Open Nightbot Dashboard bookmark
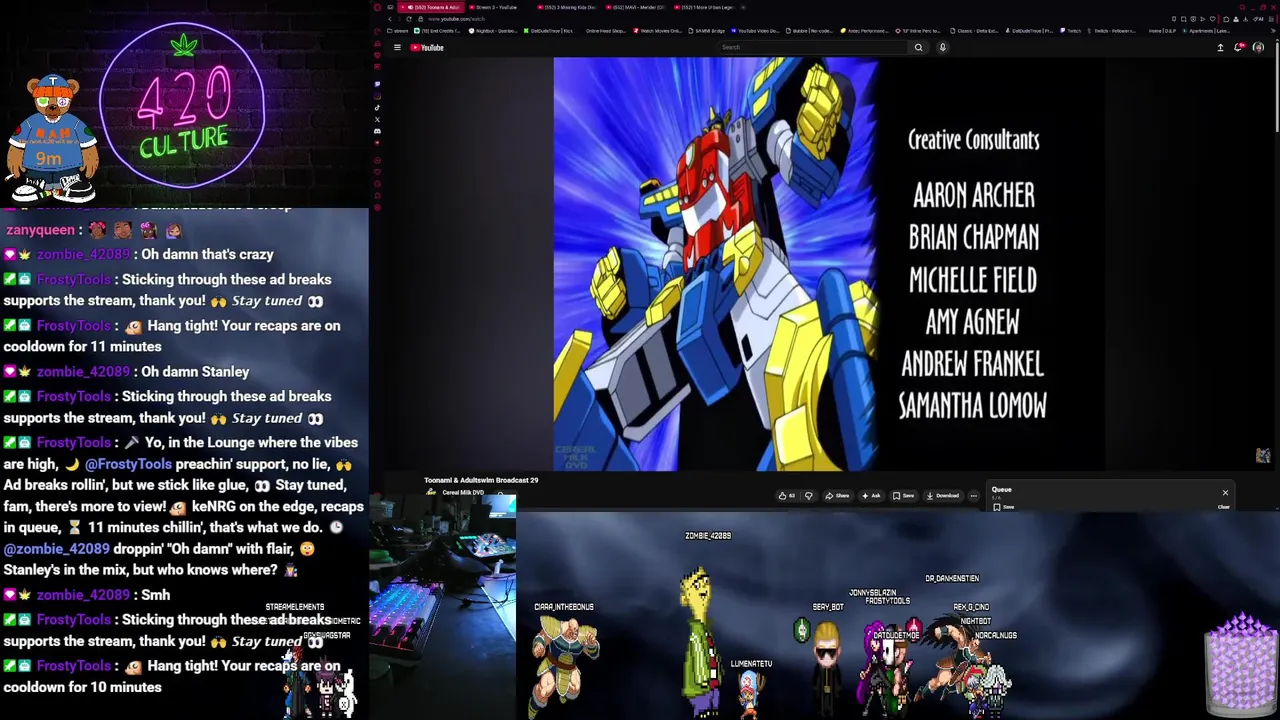 493,31
